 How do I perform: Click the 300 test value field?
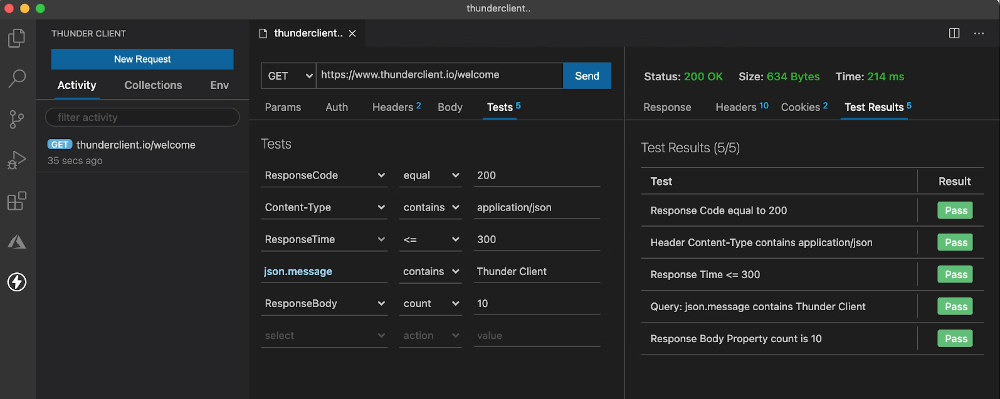point(537,239)
